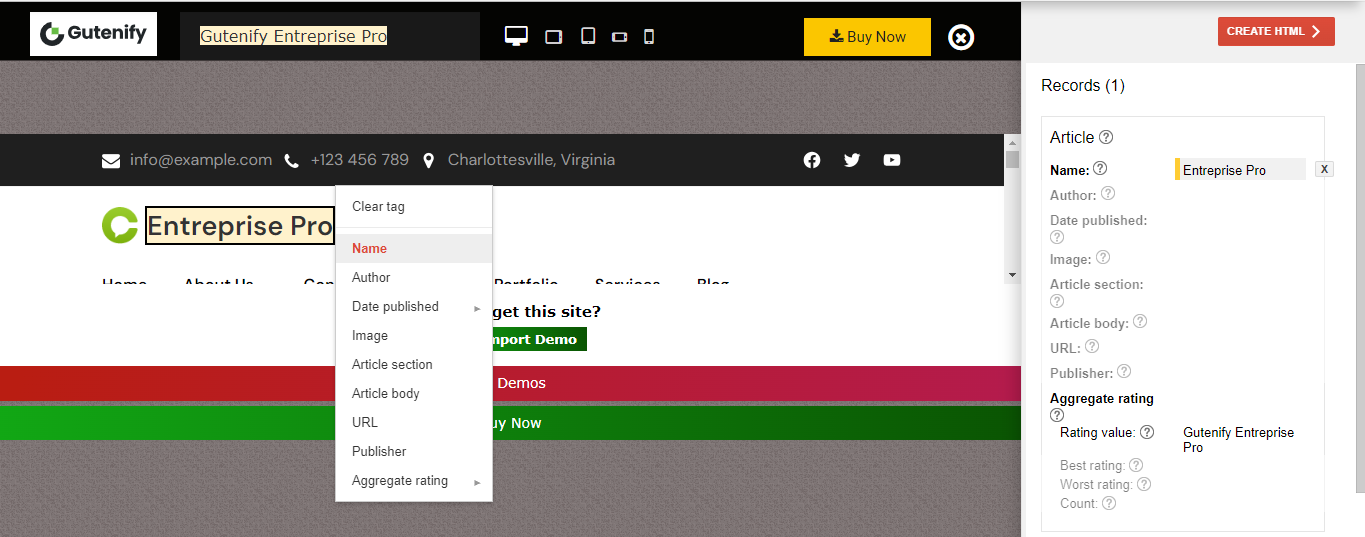Close preview with the X circle icon
This screenshot has width=1365, height=537.
[960, 37]
